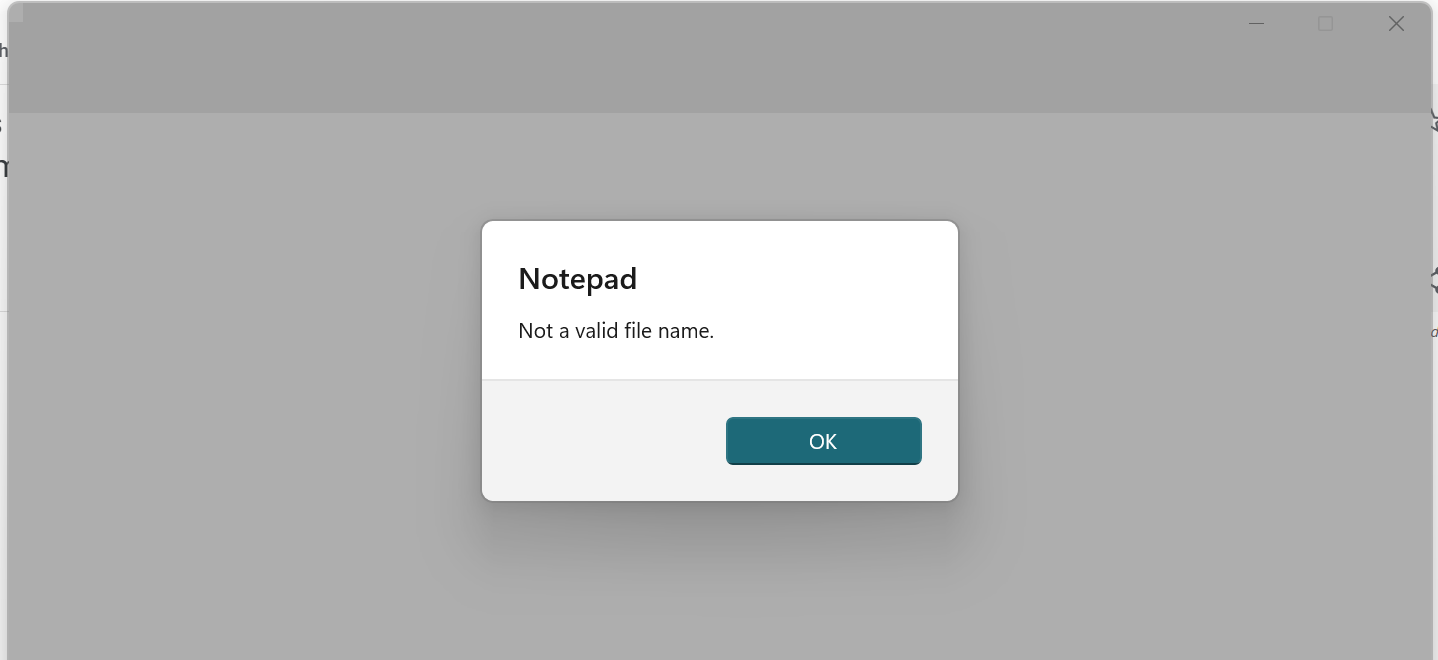Click the partially visible lower icon at right edge

point(1433,280)
